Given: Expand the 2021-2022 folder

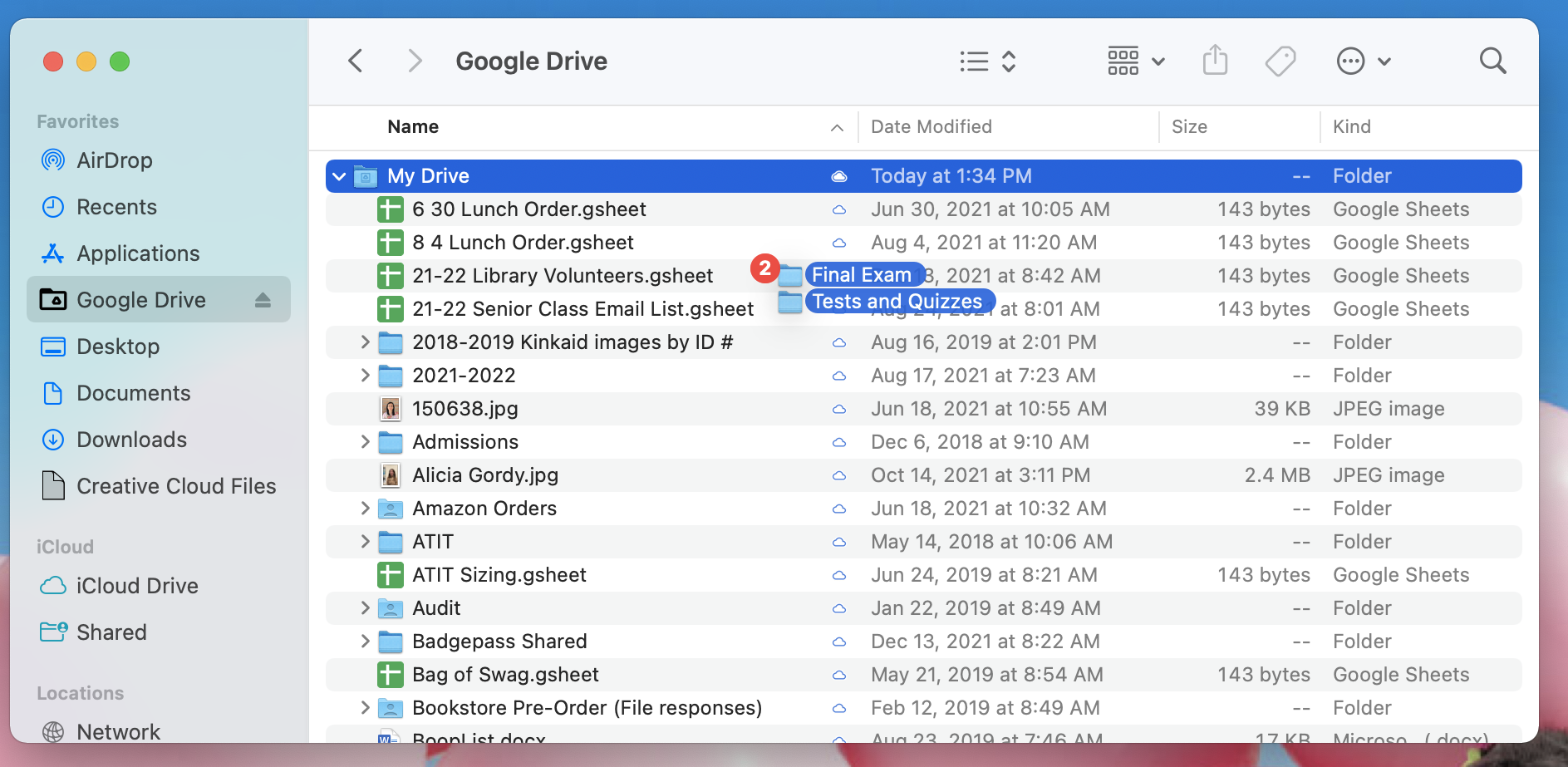Looking at the screenshot, I should pyautogui.click(x=365, y=375).
